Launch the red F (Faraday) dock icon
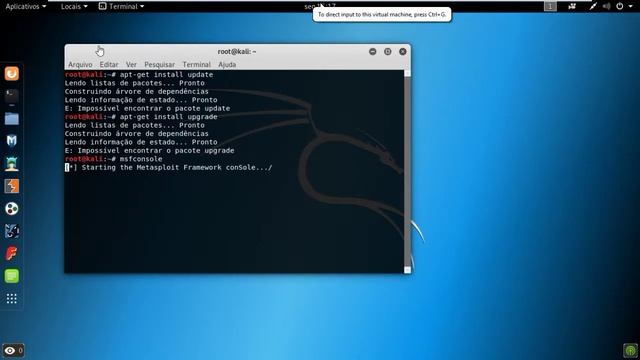640x360 pixels. [x=11, y=253]
